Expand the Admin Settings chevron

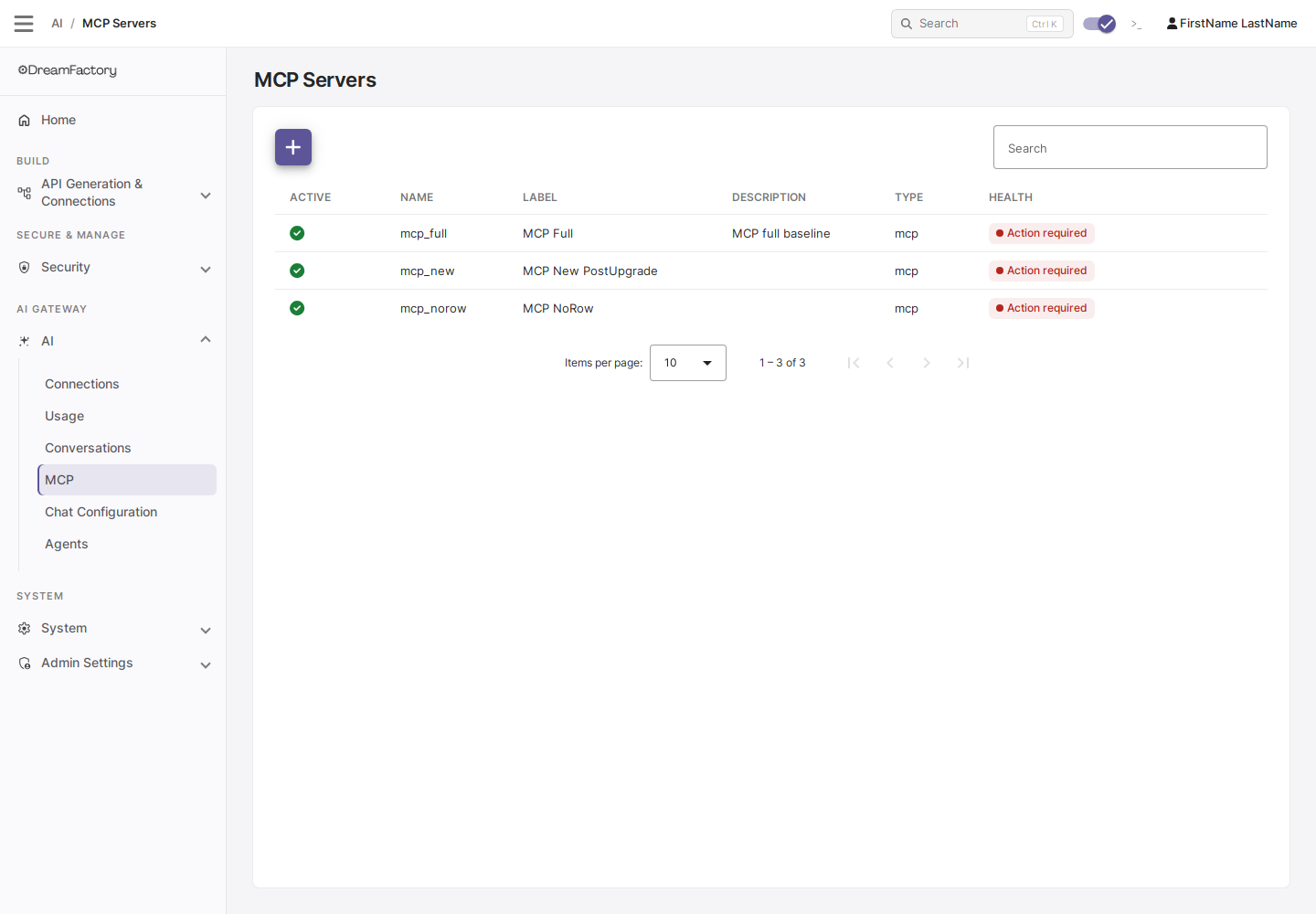click(206, 665)
